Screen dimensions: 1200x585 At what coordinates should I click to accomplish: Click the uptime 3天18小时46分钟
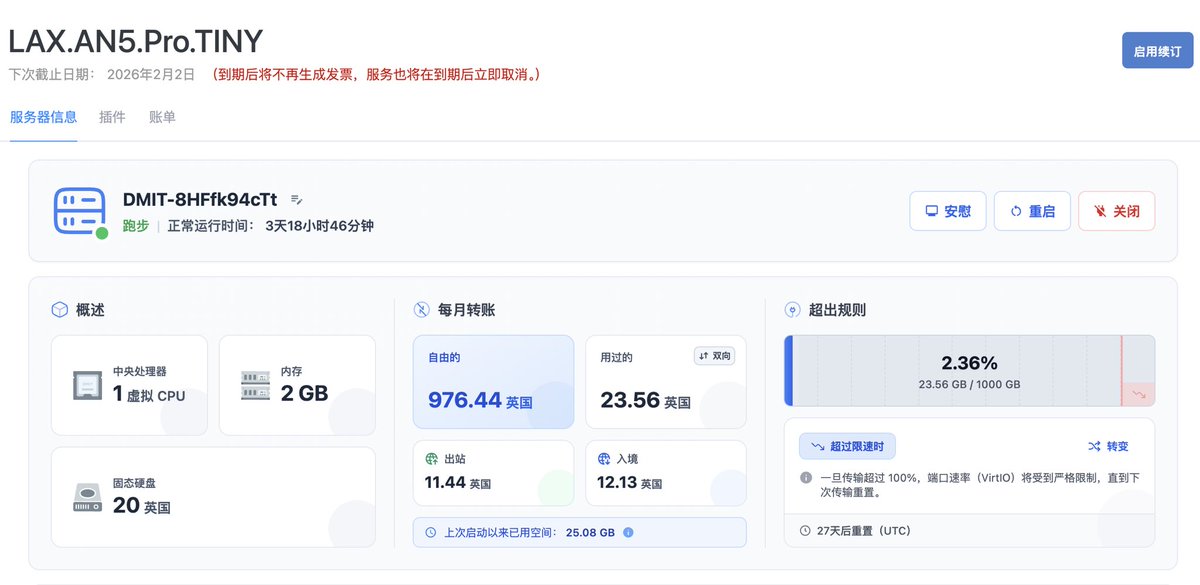click(319, 226)
